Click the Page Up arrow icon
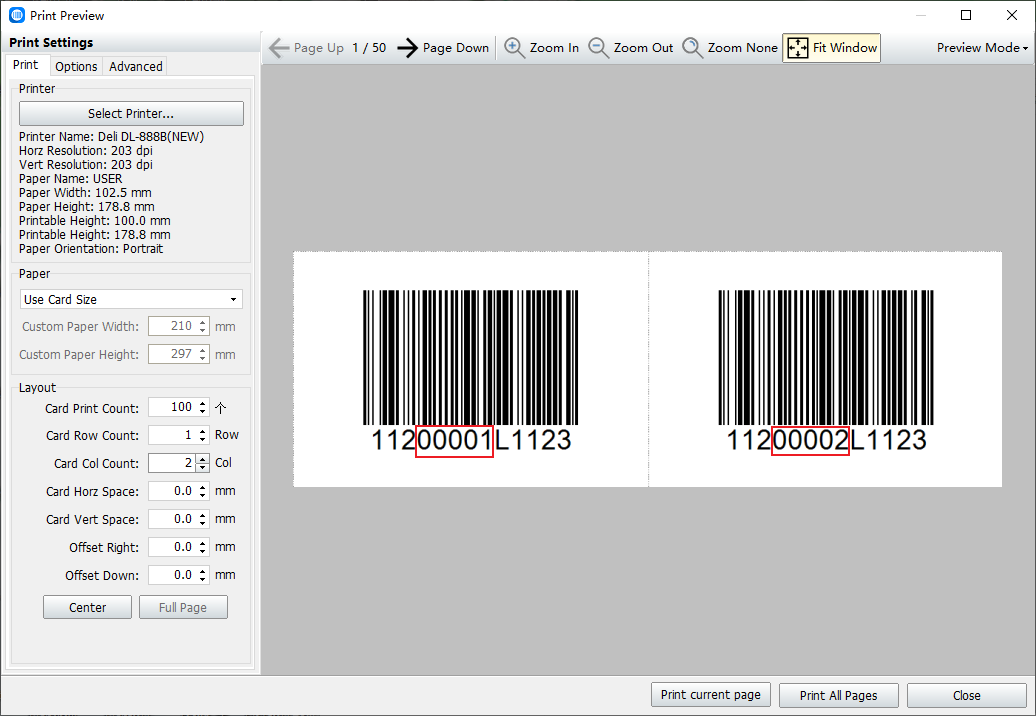The height and width of the screenshot is (716, 1036). tap(279, 48)
